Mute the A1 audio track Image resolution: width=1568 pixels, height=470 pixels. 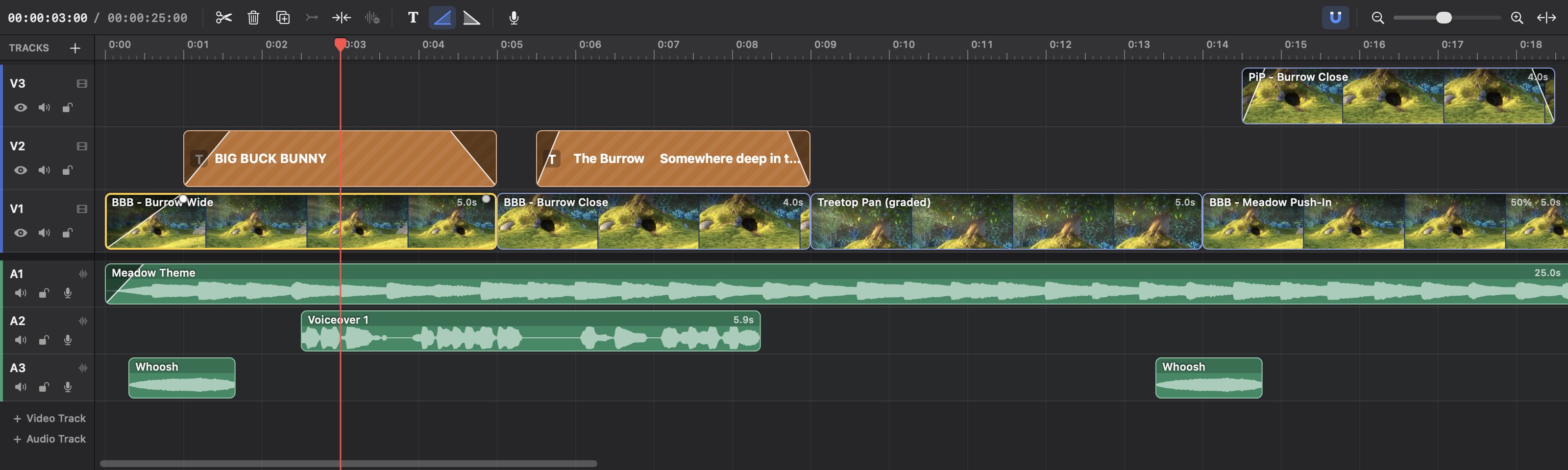pyautogui.click(x=21, y=293)
